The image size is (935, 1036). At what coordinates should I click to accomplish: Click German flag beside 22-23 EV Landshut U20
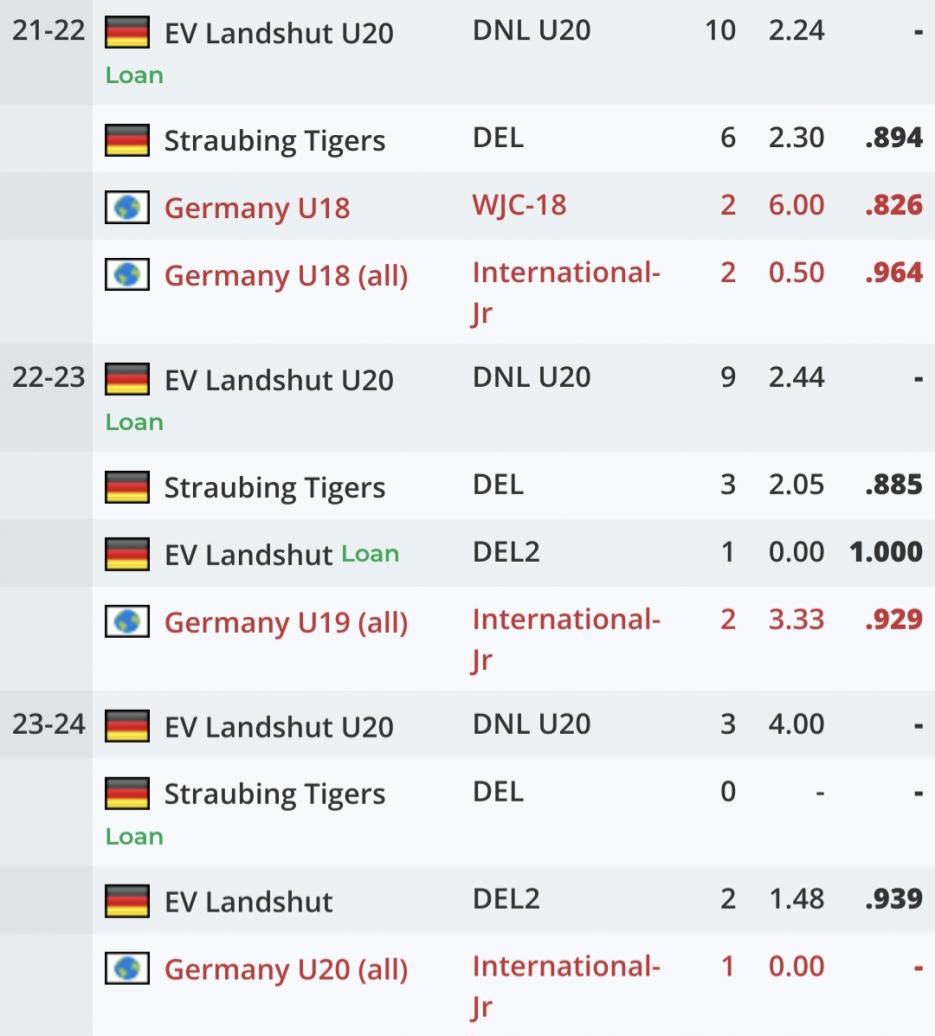(127, 379)
